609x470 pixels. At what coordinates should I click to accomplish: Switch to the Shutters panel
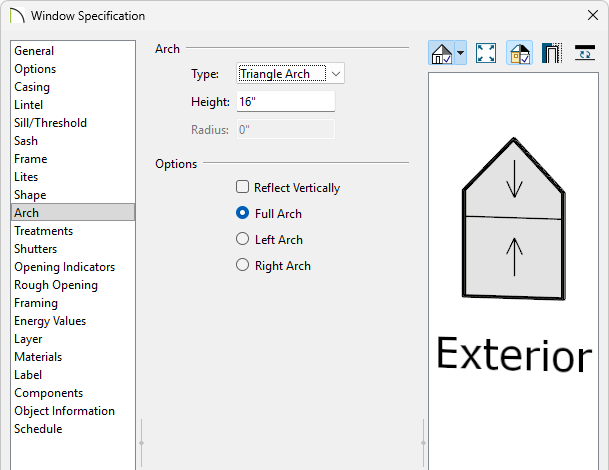tap(73, 249)
